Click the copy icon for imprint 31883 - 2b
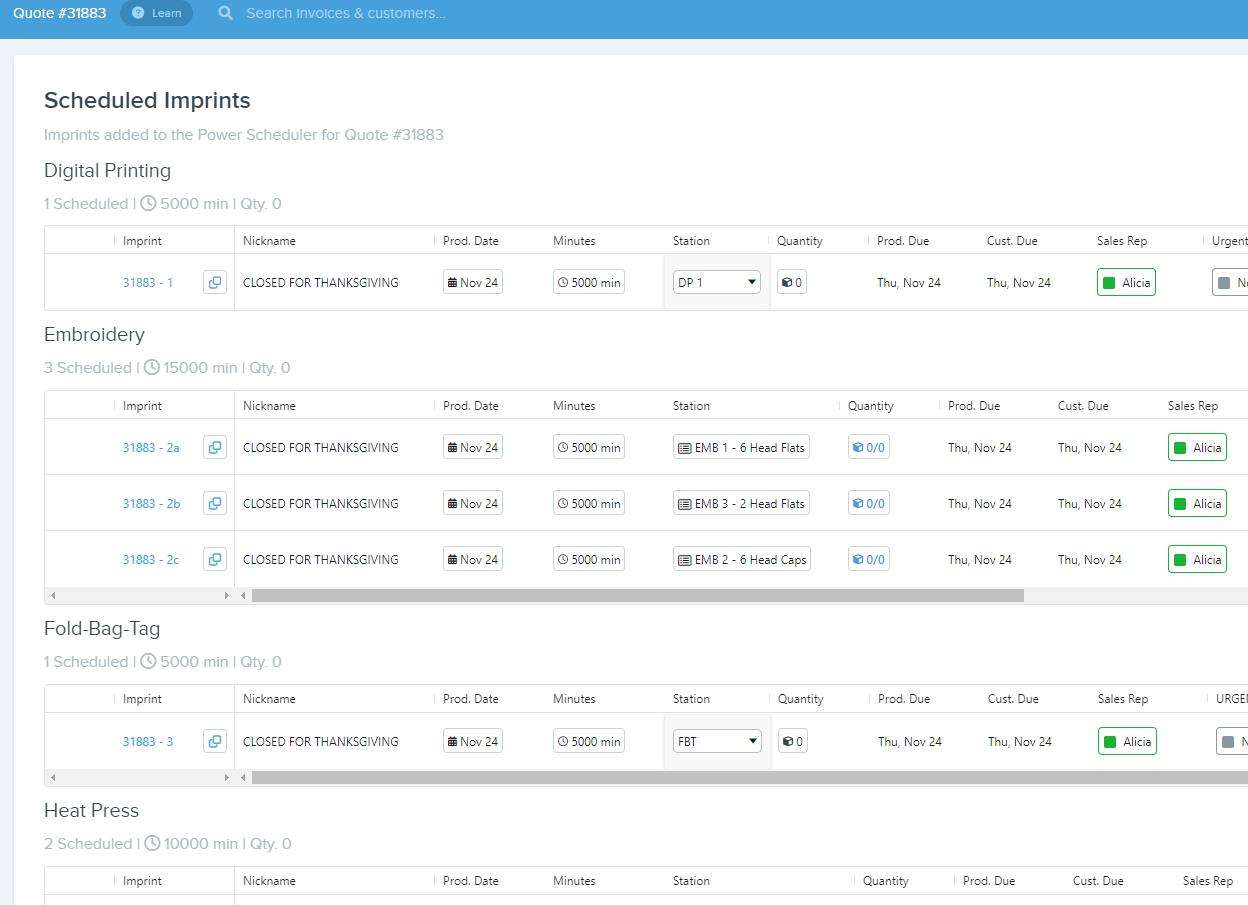The image size is (1248, 905). 215,503
